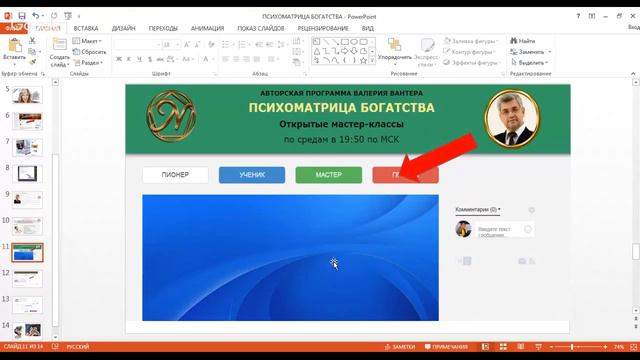
Task: Switch to the ДИЗАЙН (Design) tab
Action: [x=124, y=28]
